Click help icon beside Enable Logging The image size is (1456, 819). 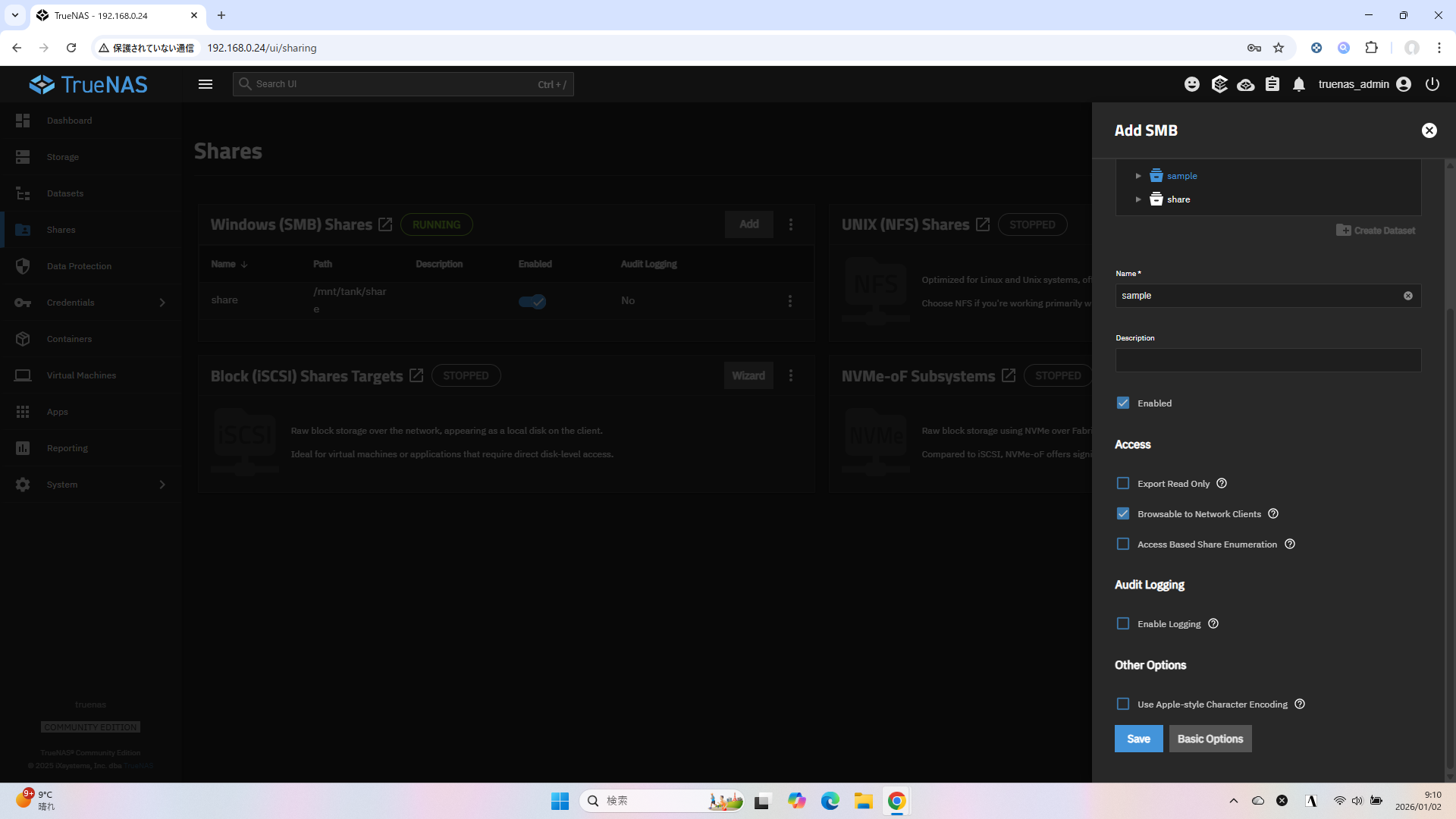tap(1213, 623)
